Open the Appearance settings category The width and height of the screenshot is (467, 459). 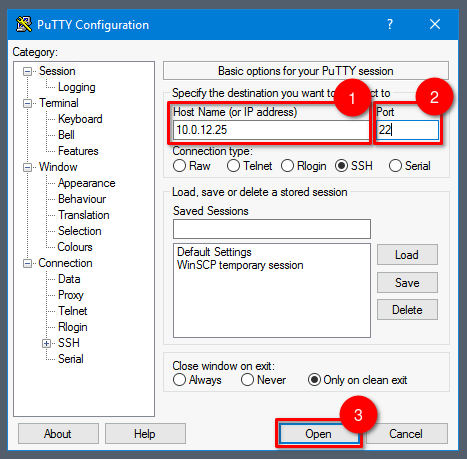point(86,183)
